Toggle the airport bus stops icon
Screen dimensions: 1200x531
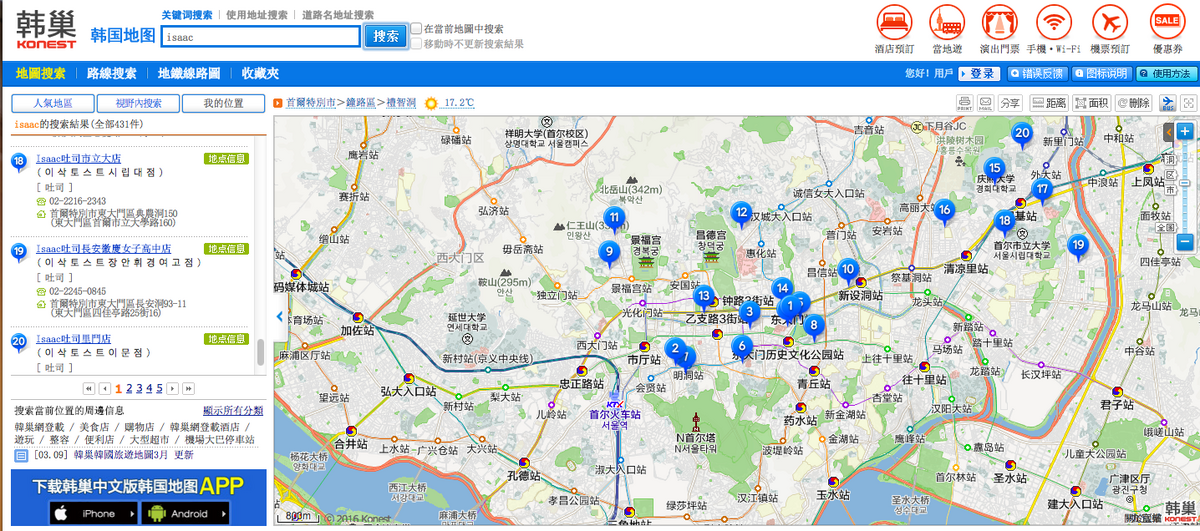click(x=1168, y=103)
